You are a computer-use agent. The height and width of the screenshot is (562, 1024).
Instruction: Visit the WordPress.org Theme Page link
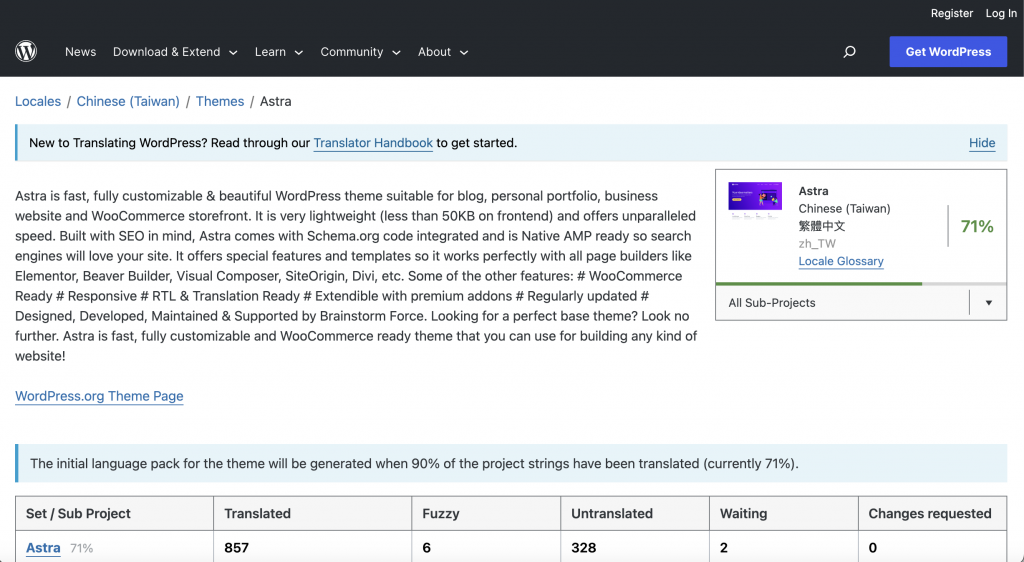click(99, 396)
